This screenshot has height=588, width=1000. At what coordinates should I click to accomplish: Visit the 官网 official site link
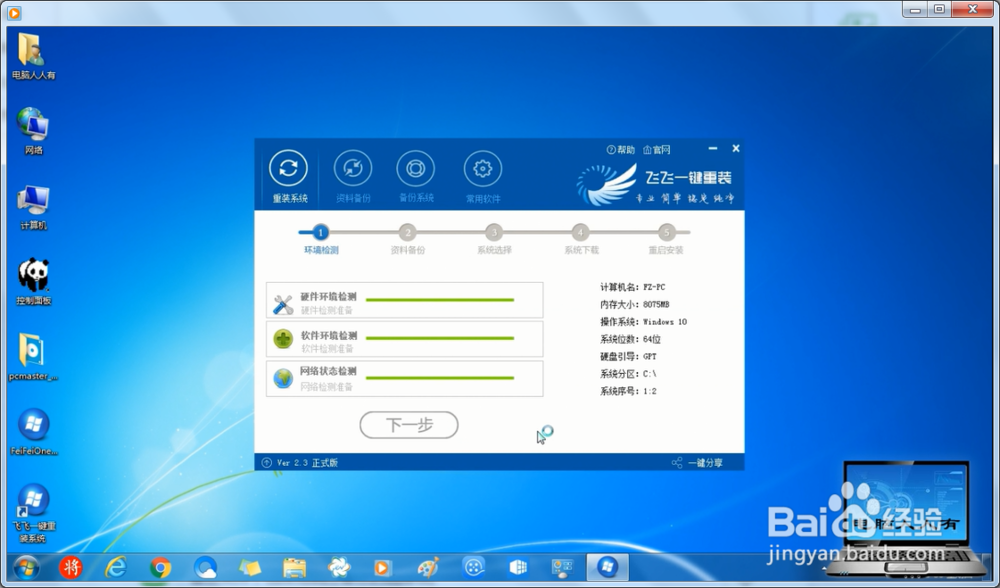[657, 150]
